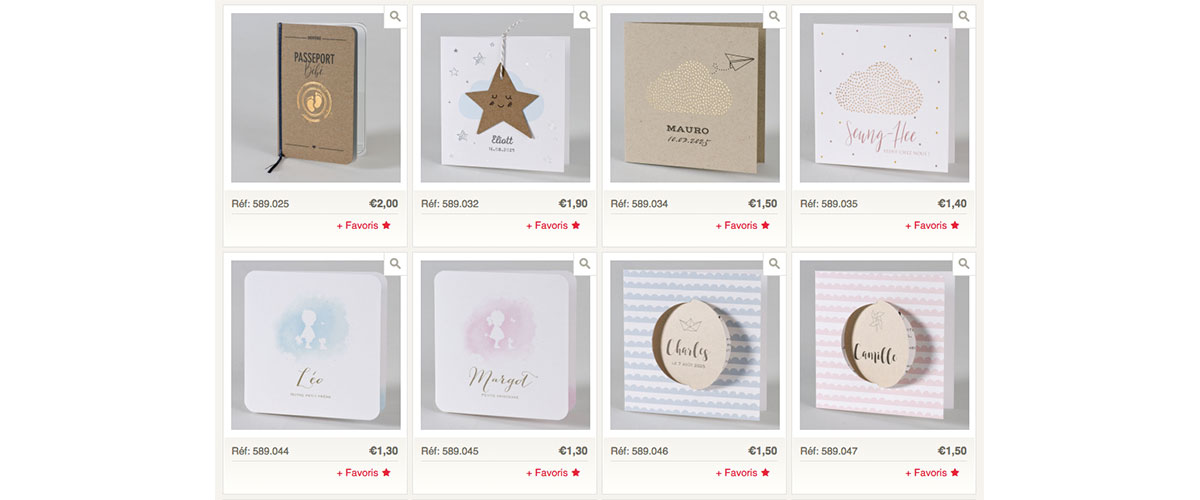Click the magnifier icon on card 589.035
The width and height of the screenshot is (1200, 500).
point(964,17)
